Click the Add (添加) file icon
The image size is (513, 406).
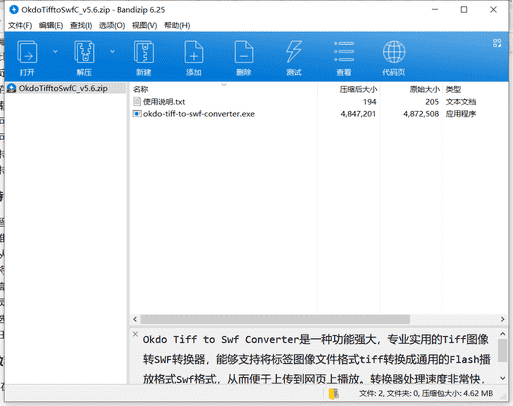coord(194,52)
